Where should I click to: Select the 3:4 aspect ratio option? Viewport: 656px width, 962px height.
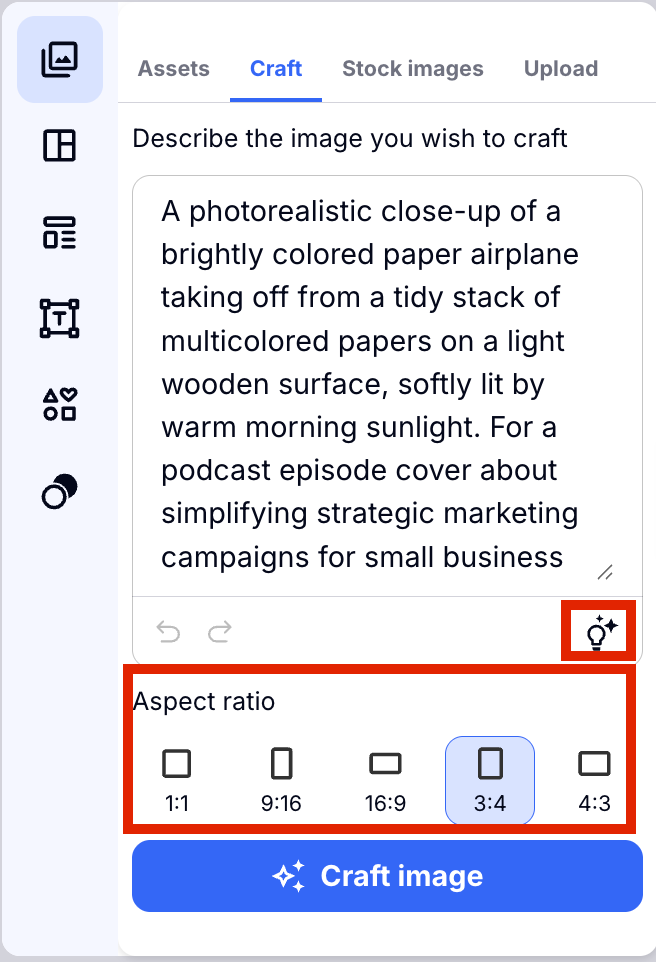[490, 778]
